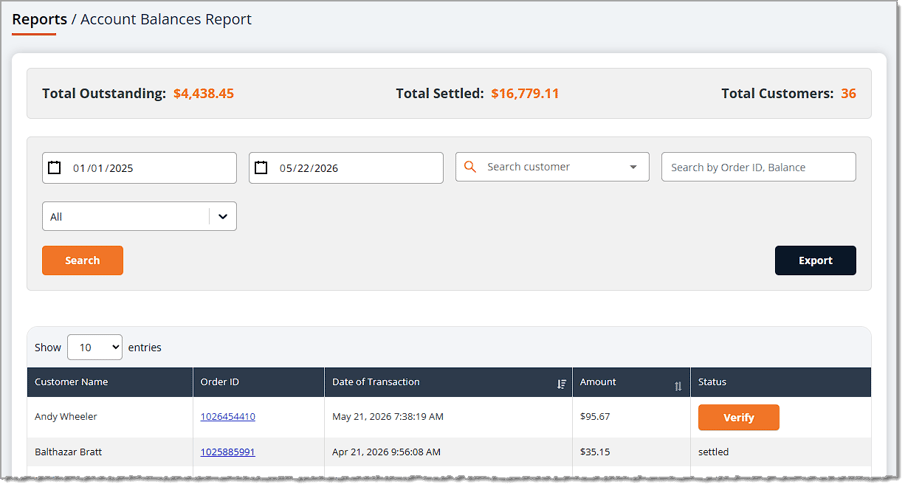This screenshot has height=487, width=905.
Task: Open order link 1026454410
Action: 228,416
